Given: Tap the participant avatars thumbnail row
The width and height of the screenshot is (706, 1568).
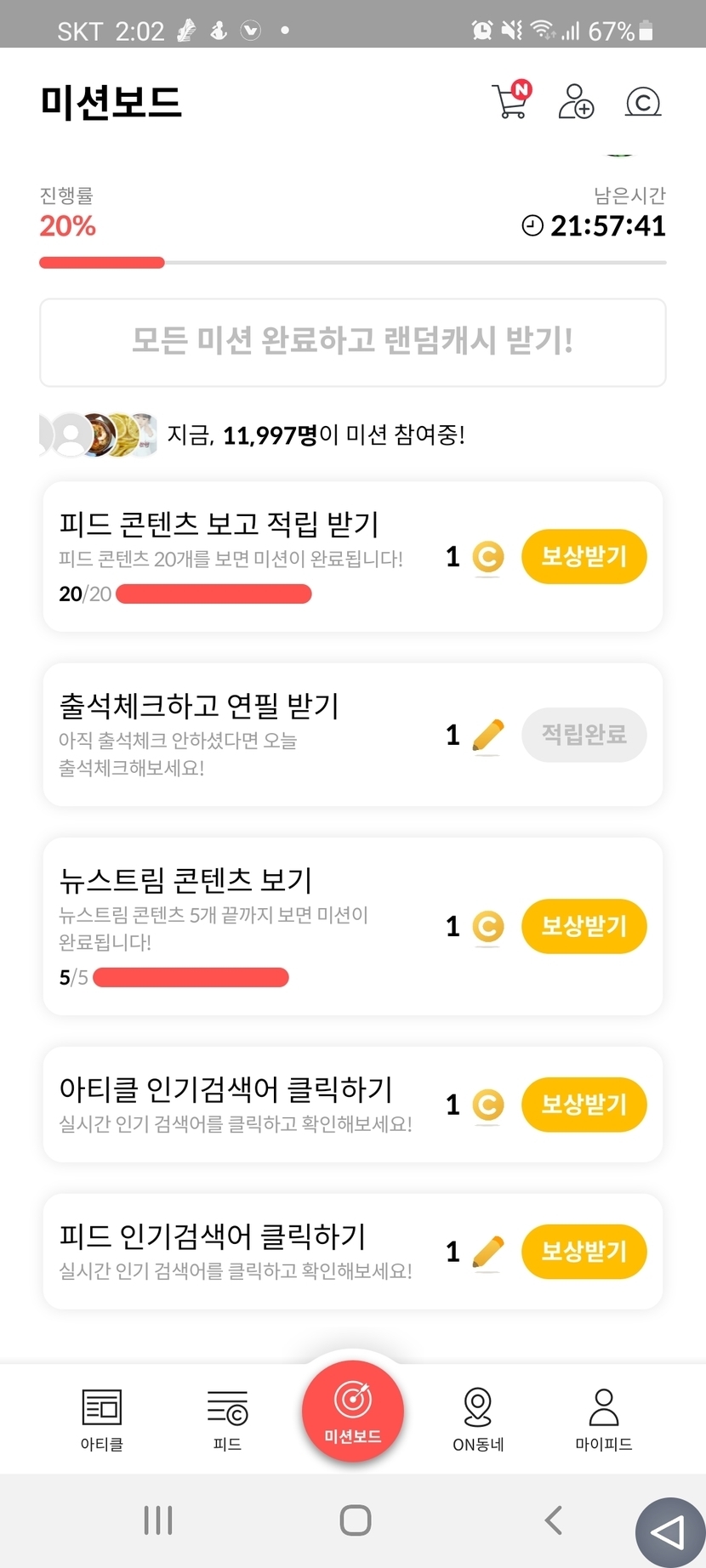Looking at the screenshot, I should point(99,435).
